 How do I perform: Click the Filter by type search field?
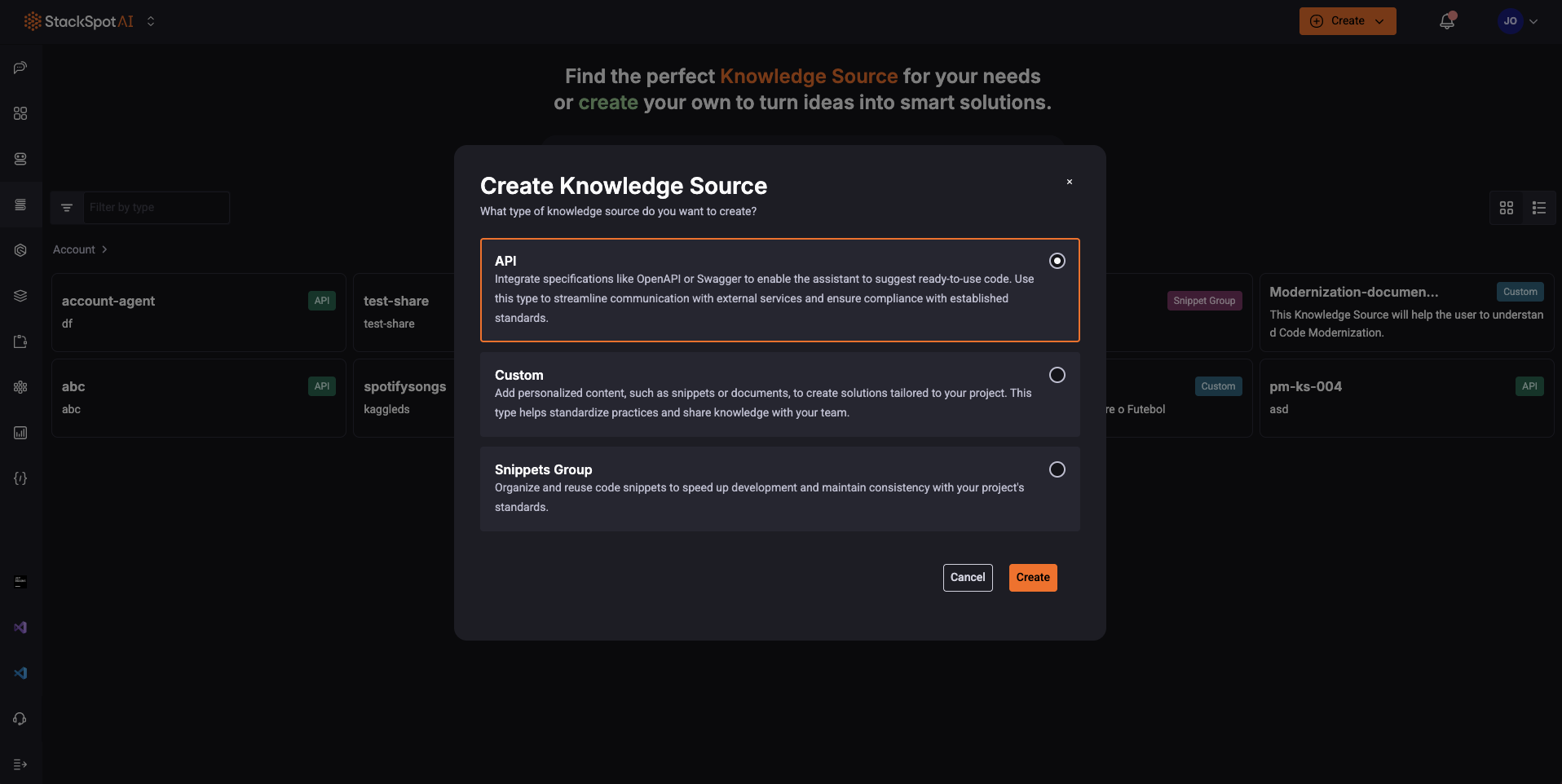pos(155,207)
